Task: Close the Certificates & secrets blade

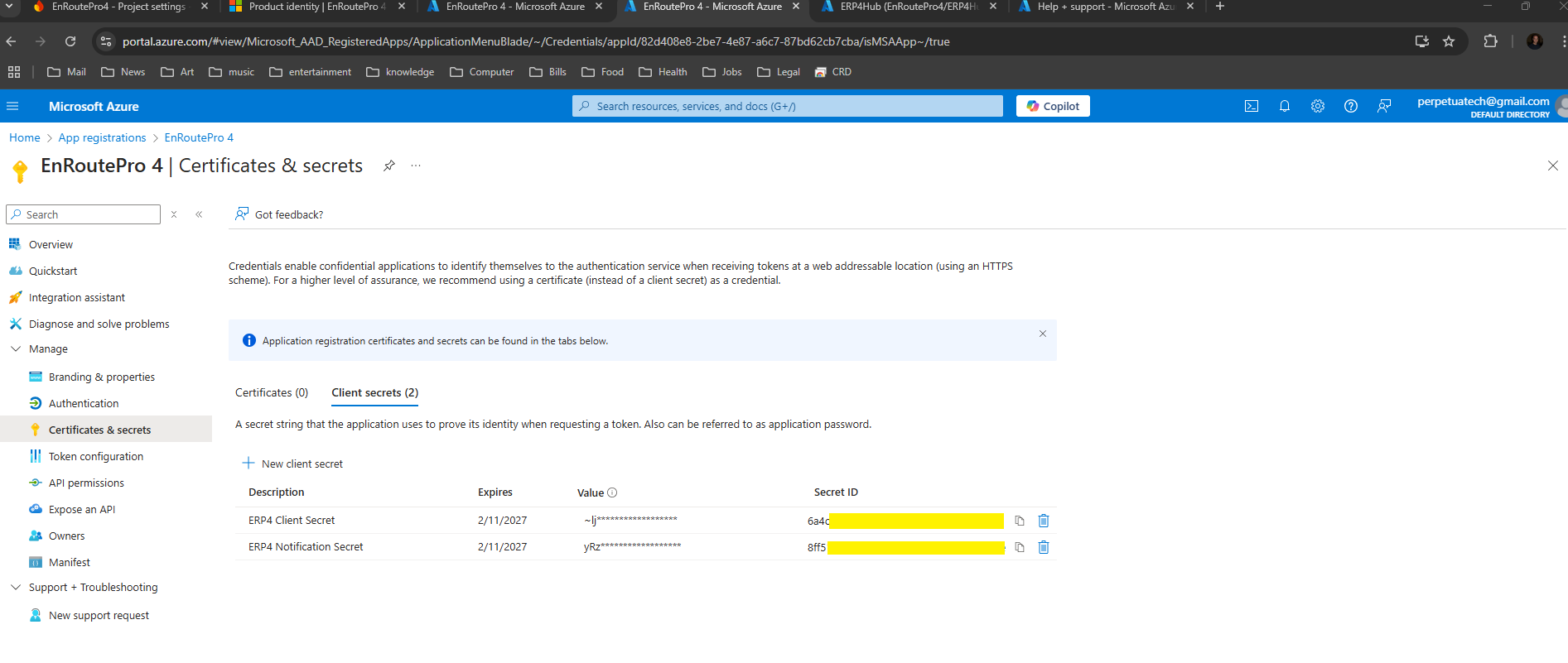Action: [x=1552, y=166]
